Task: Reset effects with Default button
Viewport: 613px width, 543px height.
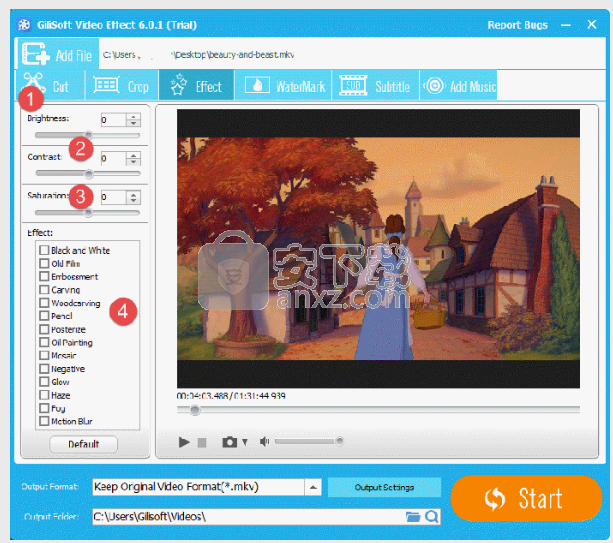Action: coord(83,444)
